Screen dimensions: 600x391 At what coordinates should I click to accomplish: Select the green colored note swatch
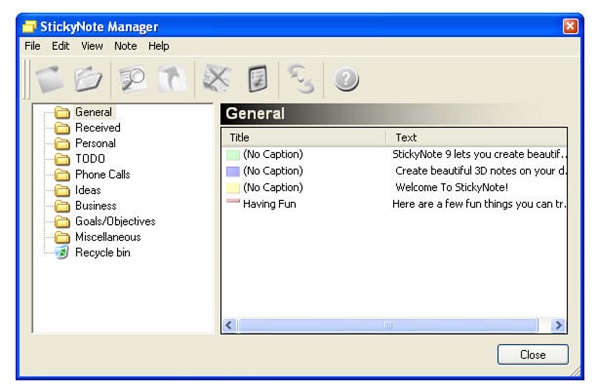coord(233,155)
